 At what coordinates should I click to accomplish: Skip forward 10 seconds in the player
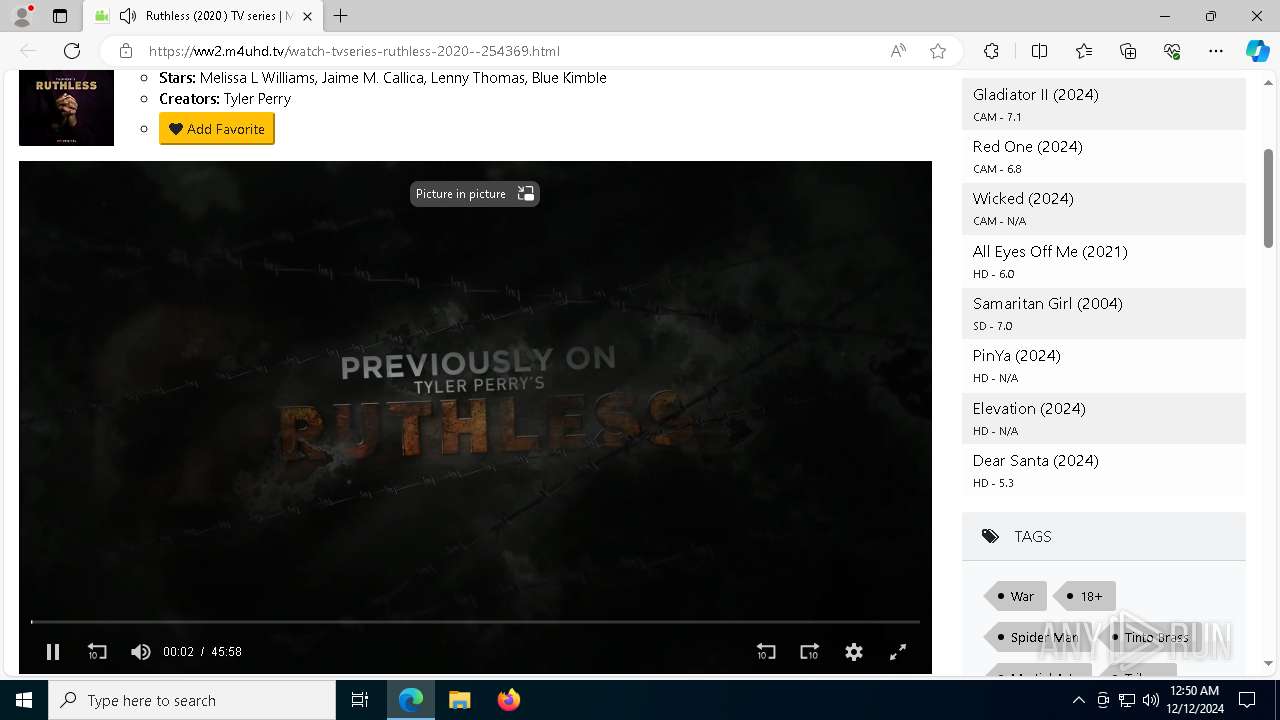(810, 652)
